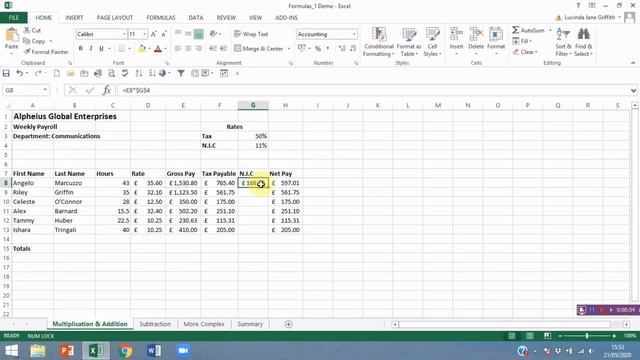Click the Insert Function fx icon

(107, 90)
